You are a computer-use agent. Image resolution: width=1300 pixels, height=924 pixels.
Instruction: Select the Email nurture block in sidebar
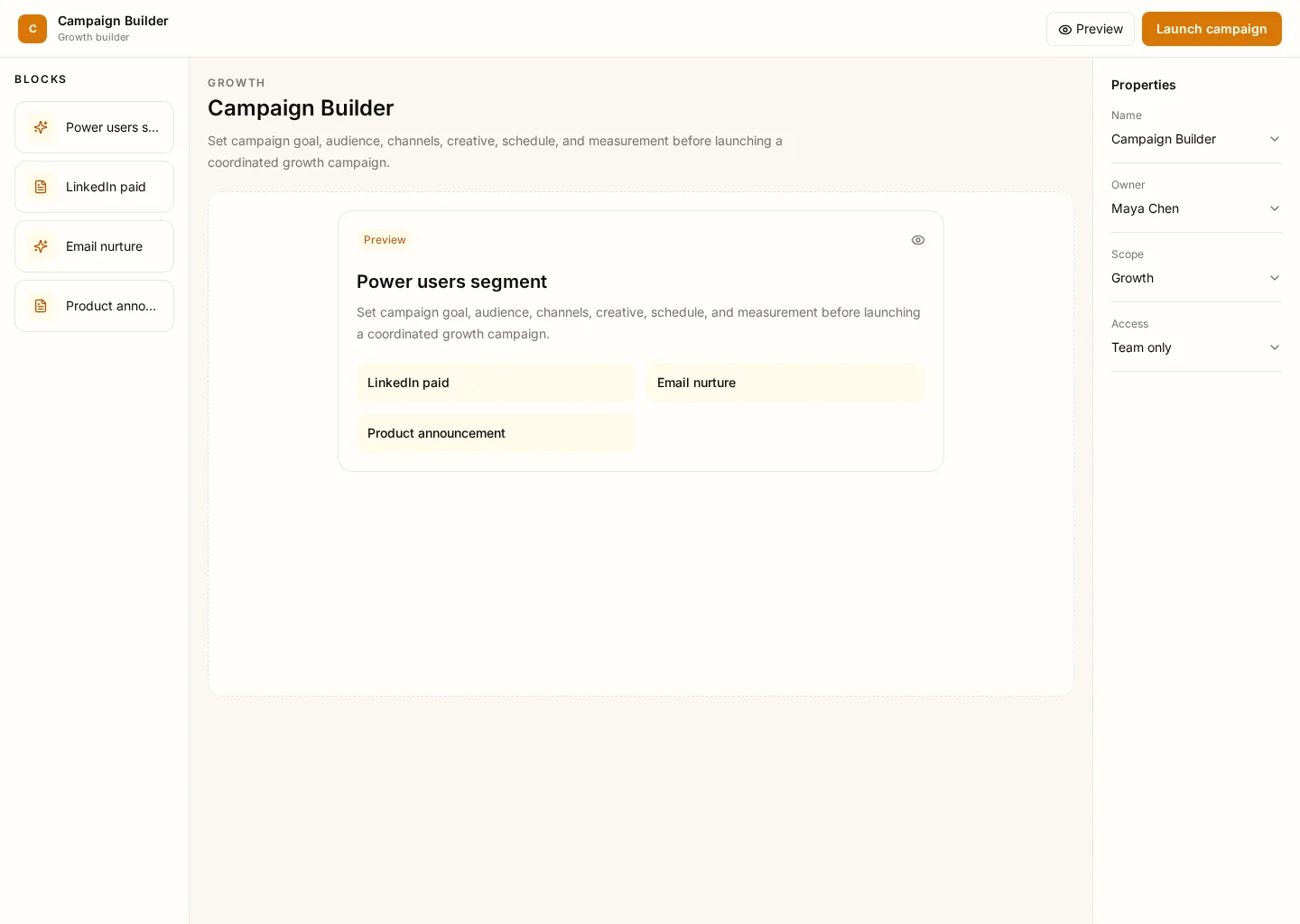click(94, 246)
